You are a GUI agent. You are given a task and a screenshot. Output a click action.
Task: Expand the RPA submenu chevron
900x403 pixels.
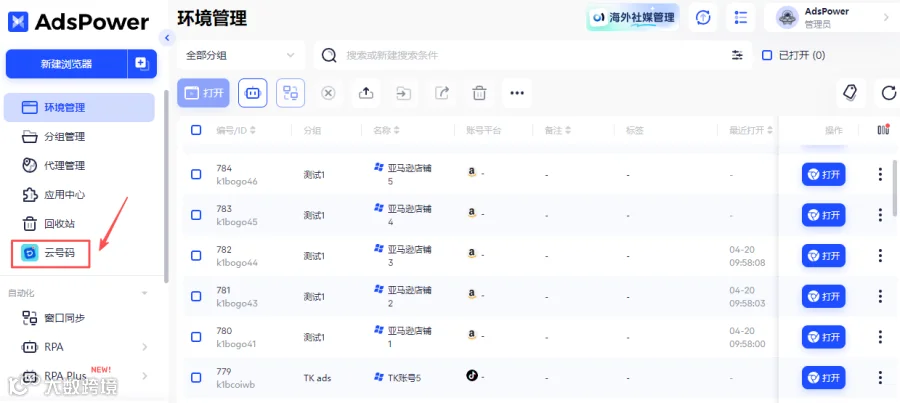pos(145,347)
